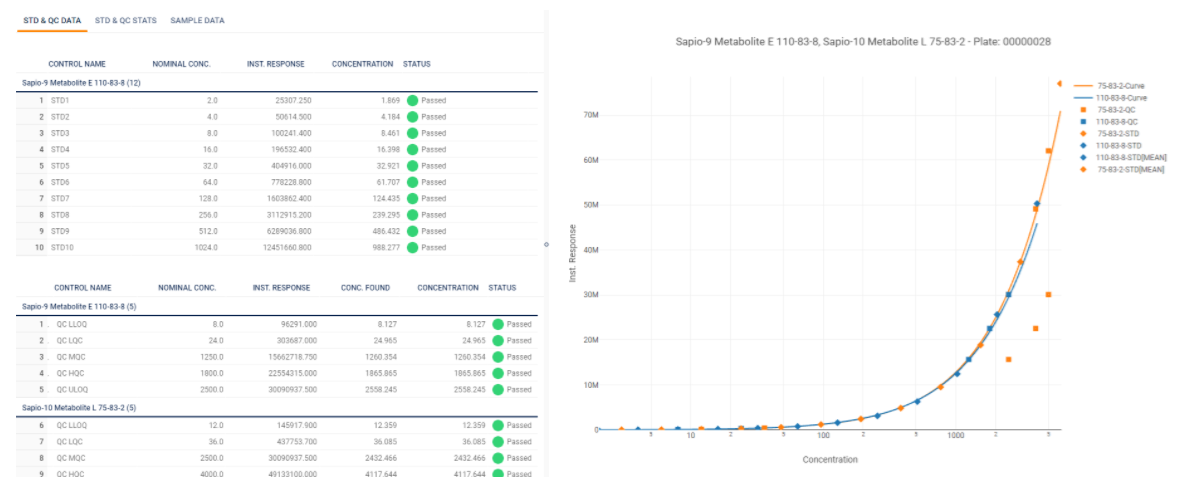
Task: Click the green Passed status icon for STD1
Action: tap(412, 100)
